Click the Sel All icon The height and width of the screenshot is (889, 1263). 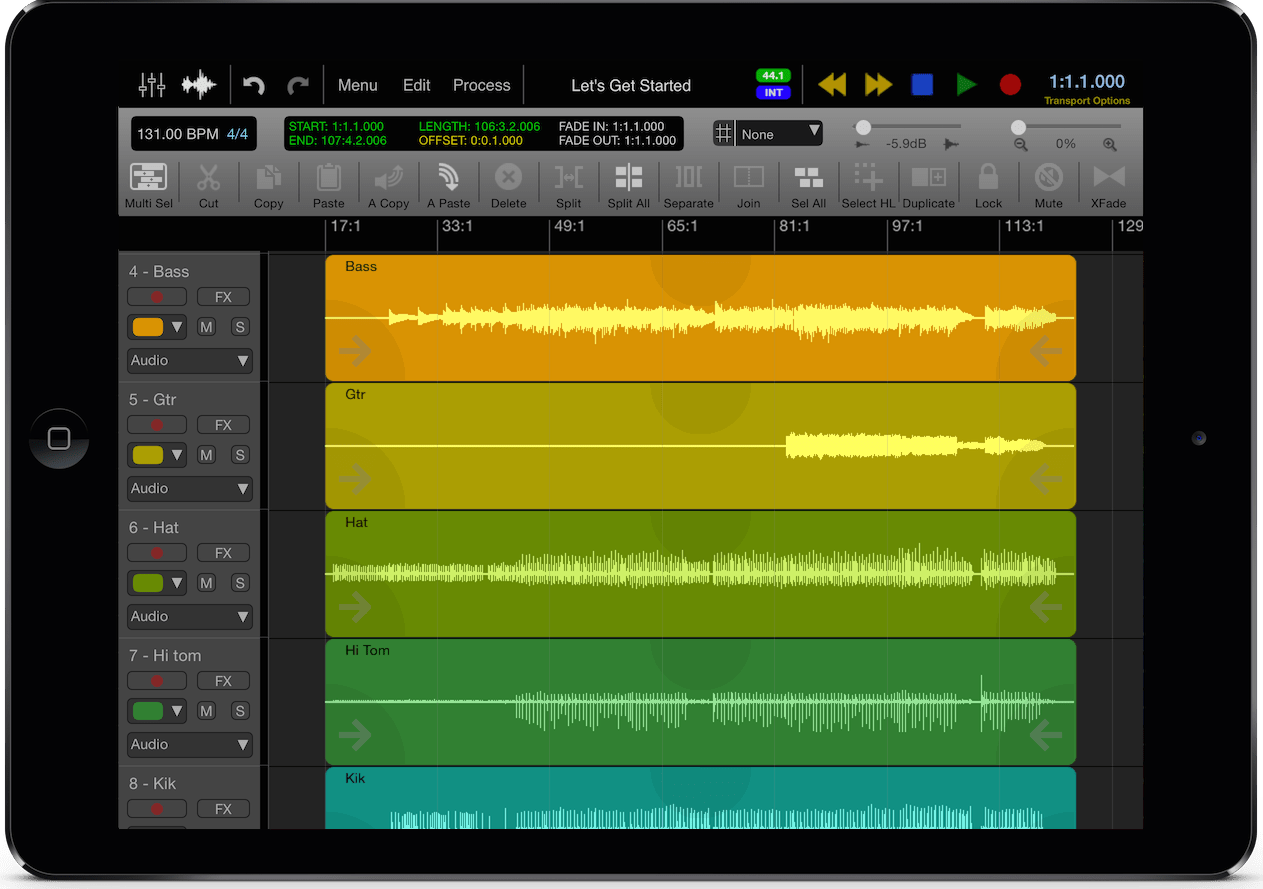808,184
